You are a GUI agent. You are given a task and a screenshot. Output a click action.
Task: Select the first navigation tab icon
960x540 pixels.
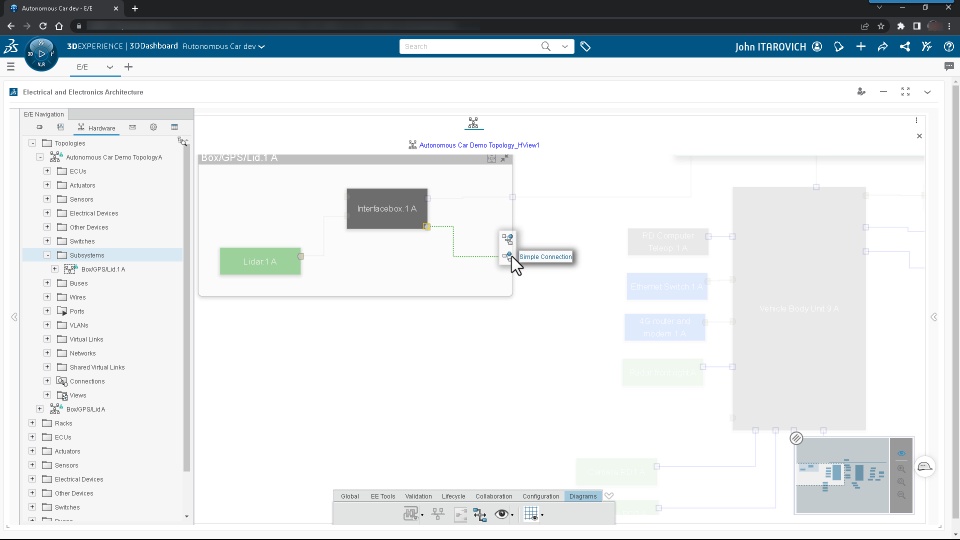coord(39,127)
